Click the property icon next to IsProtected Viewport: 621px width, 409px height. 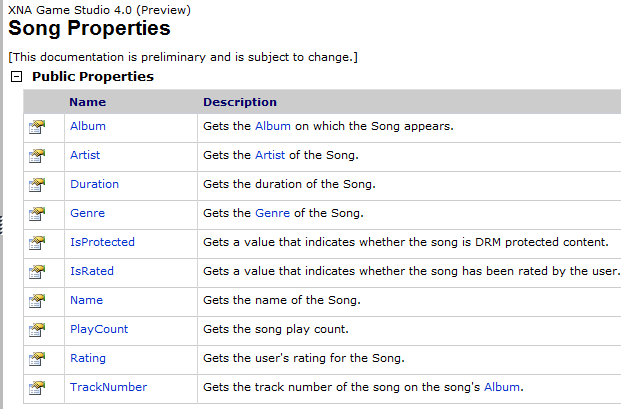coord(37,243)
